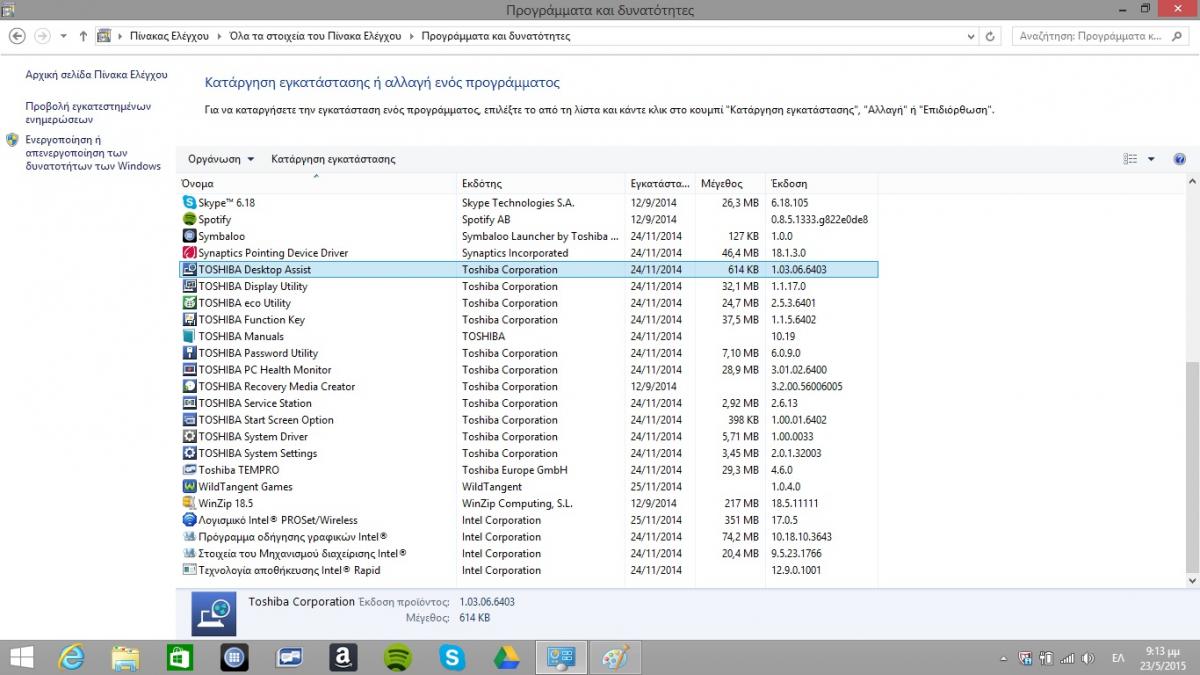
Task: Click the Synaptics Pointing Device Driver icon
Action: pos(190,253)
